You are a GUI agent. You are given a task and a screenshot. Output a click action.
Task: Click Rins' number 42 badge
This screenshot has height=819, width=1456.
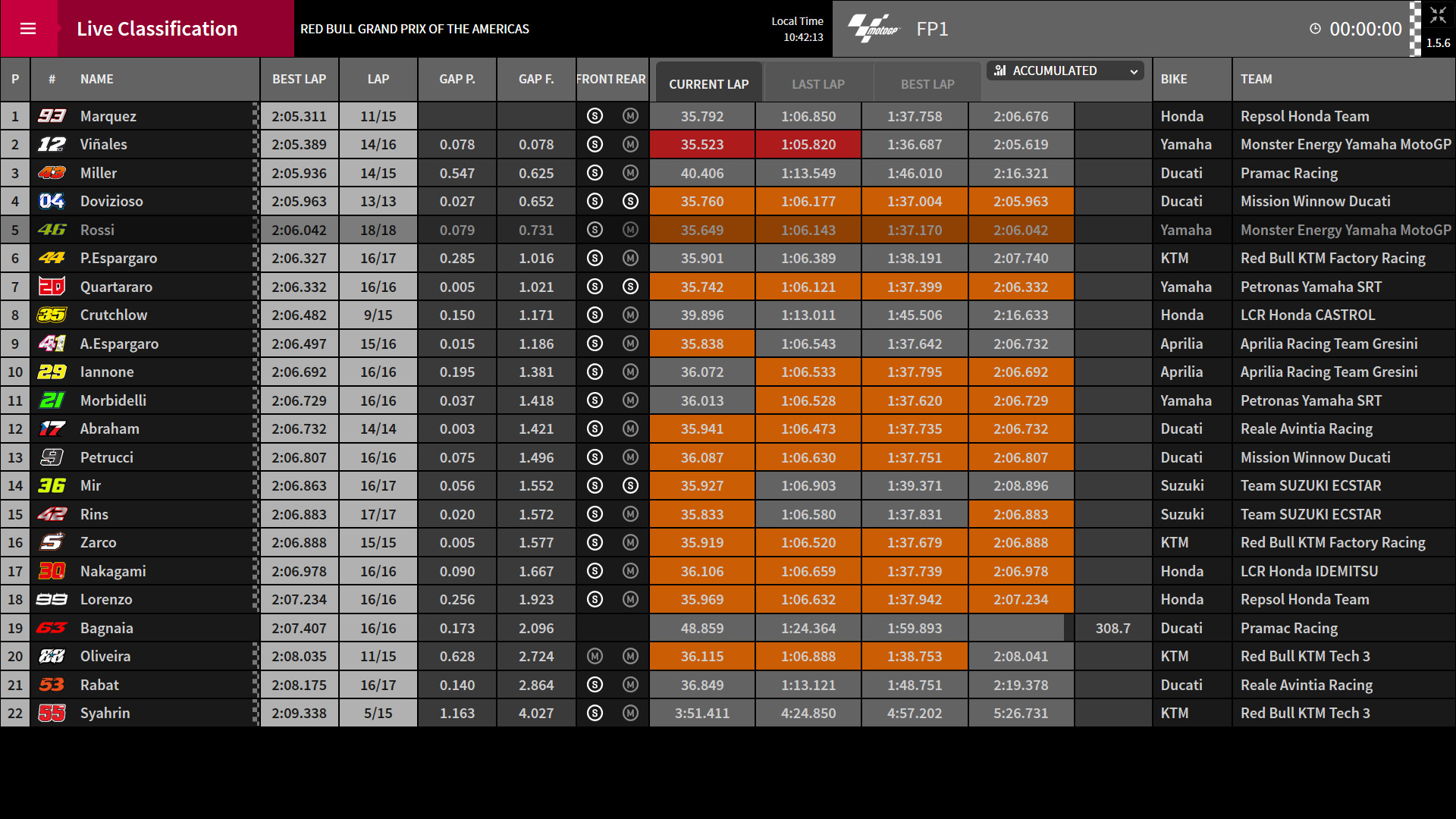point(52,514)
